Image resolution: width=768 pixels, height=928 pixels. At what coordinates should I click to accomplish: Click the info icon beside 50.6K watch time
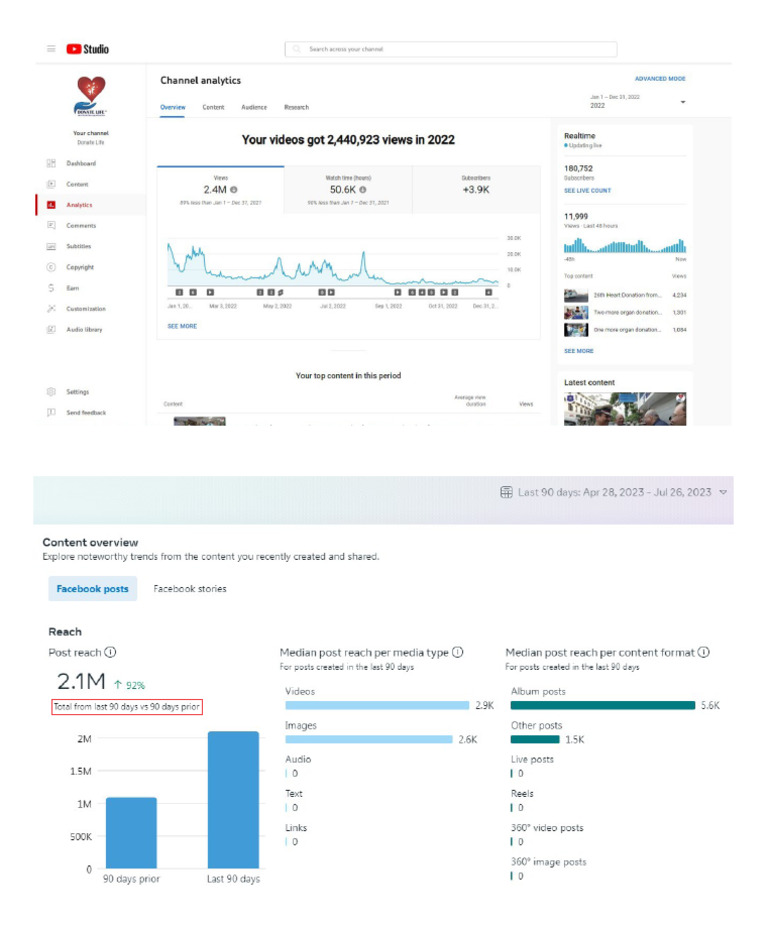[x=363, y=190]
